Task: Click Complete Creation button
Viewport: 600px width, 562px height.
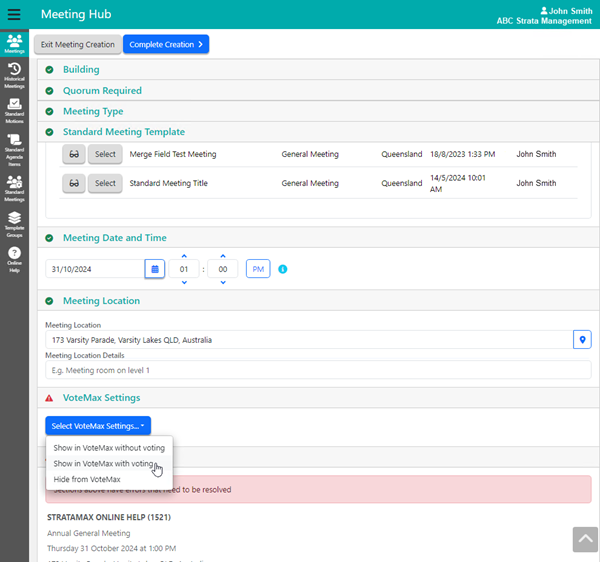Action: 166,44
